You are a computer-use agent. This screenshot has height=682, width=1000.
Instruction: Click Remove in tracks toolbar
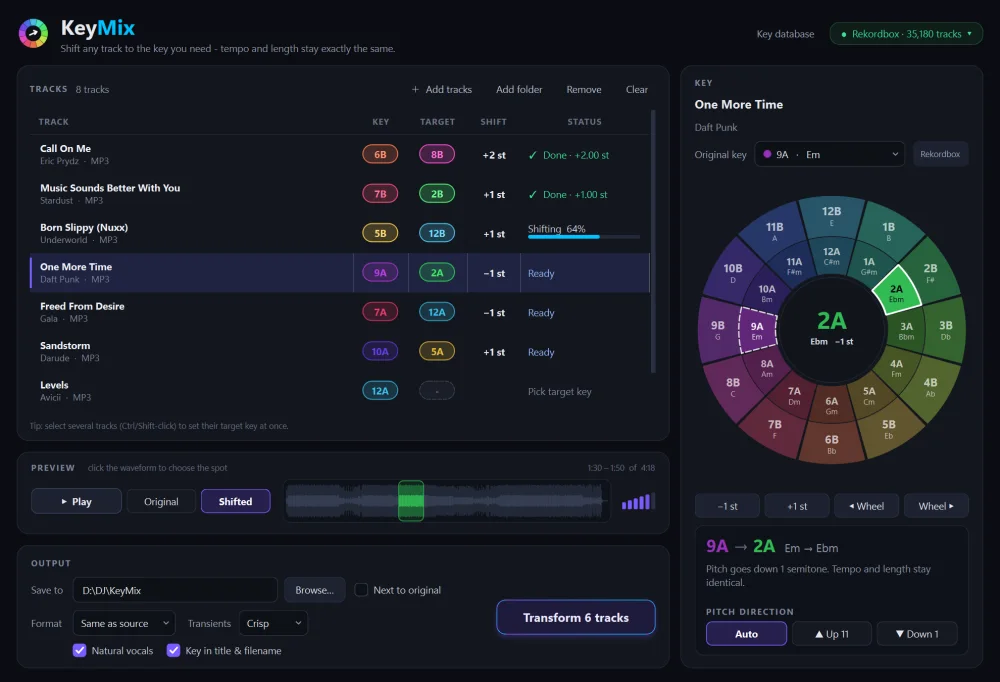[584, 89]
